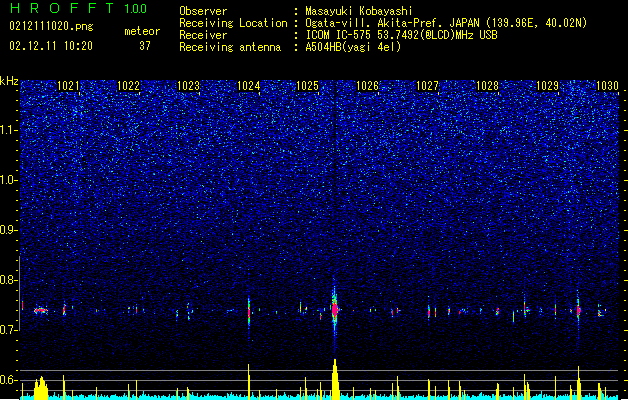Click the 1023 time marker
629x400 pixels.
click(188, 86)
